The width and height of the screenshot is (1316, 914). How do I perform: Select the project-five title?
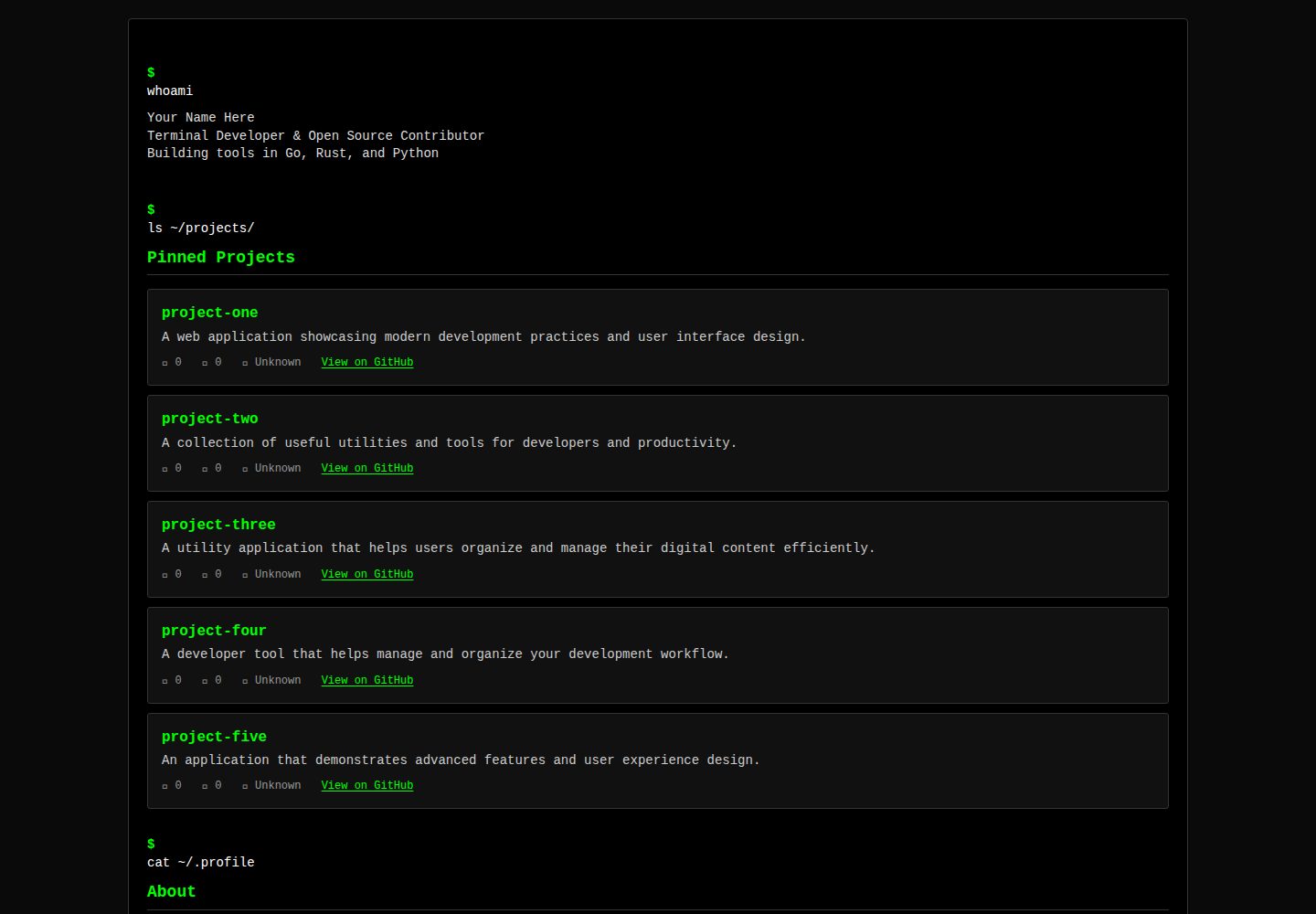click(214, 737)
